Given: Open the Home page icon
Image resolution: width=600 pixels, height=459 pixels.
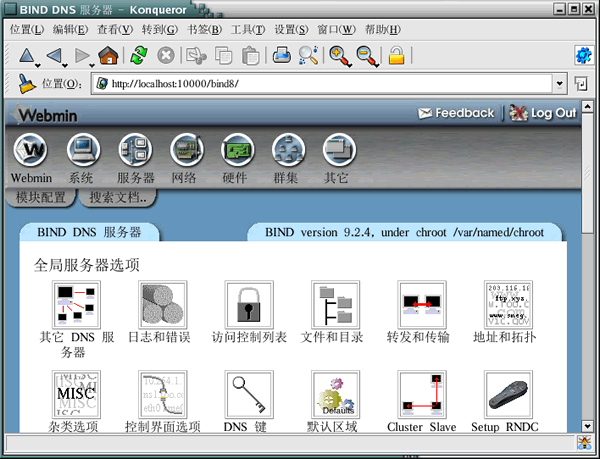Looking at the screenshot, I should tap(108, 55).
